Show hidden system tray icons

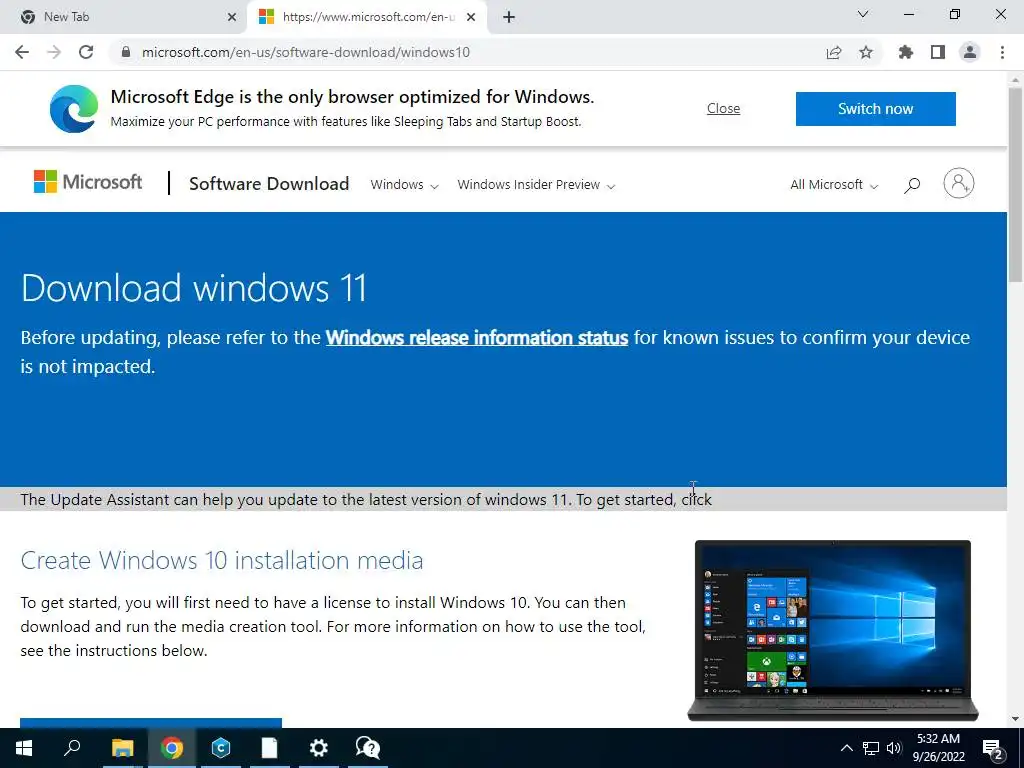[846, 748]
